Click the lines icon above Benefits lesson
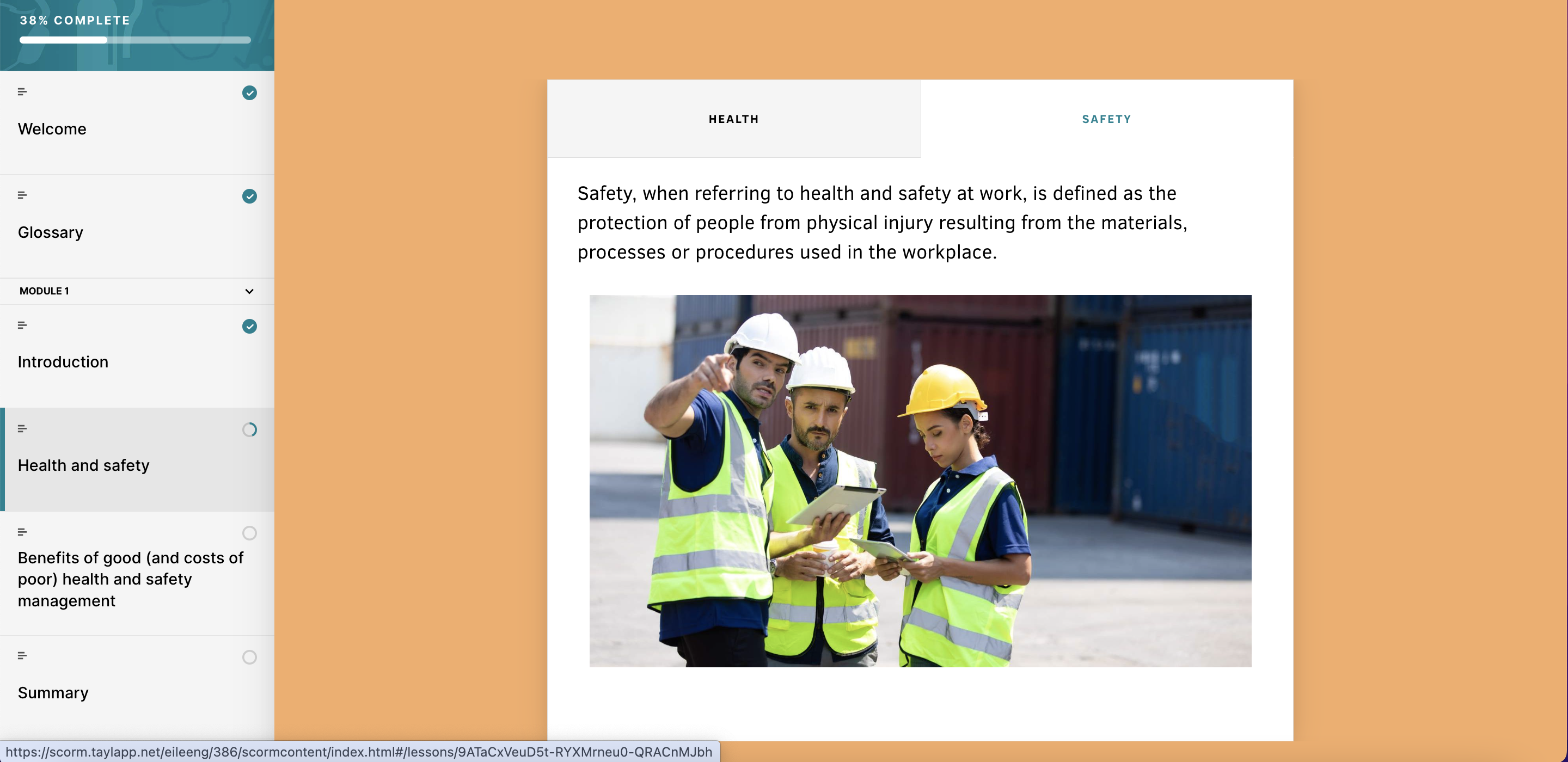 click(22, 532)
